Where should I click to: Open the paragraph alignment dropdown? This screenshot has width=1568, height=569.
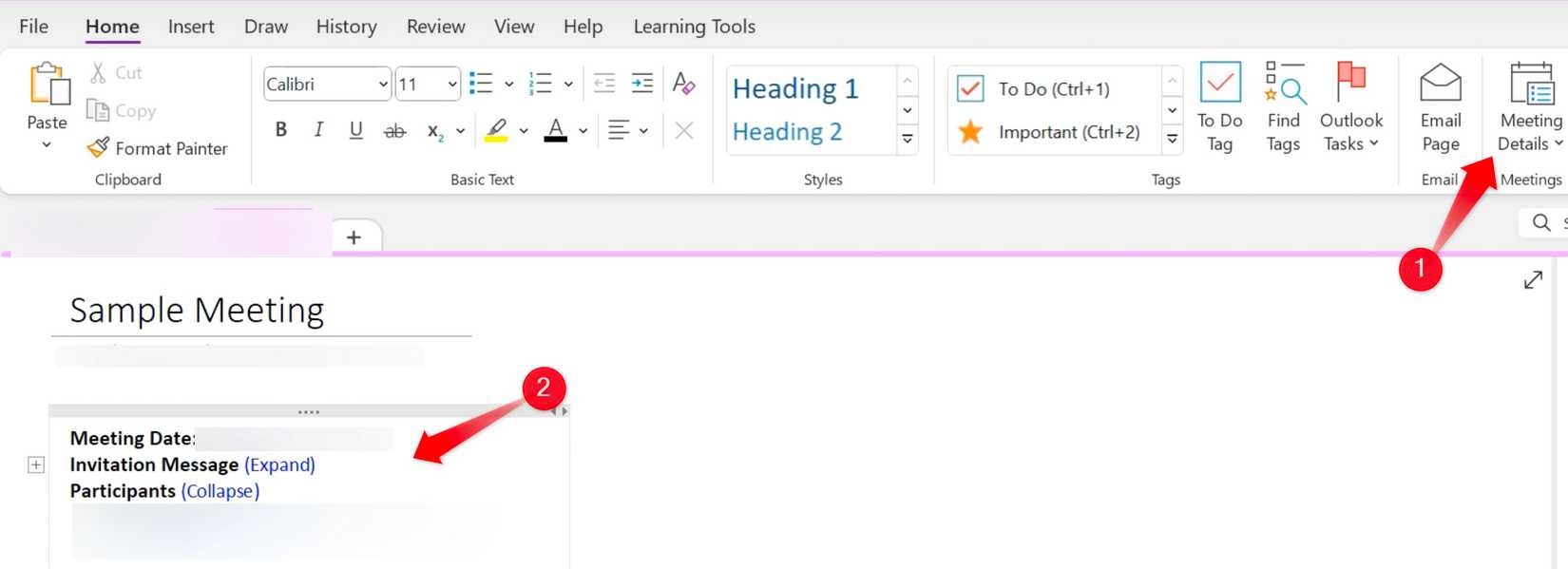[x=644, y=131]
